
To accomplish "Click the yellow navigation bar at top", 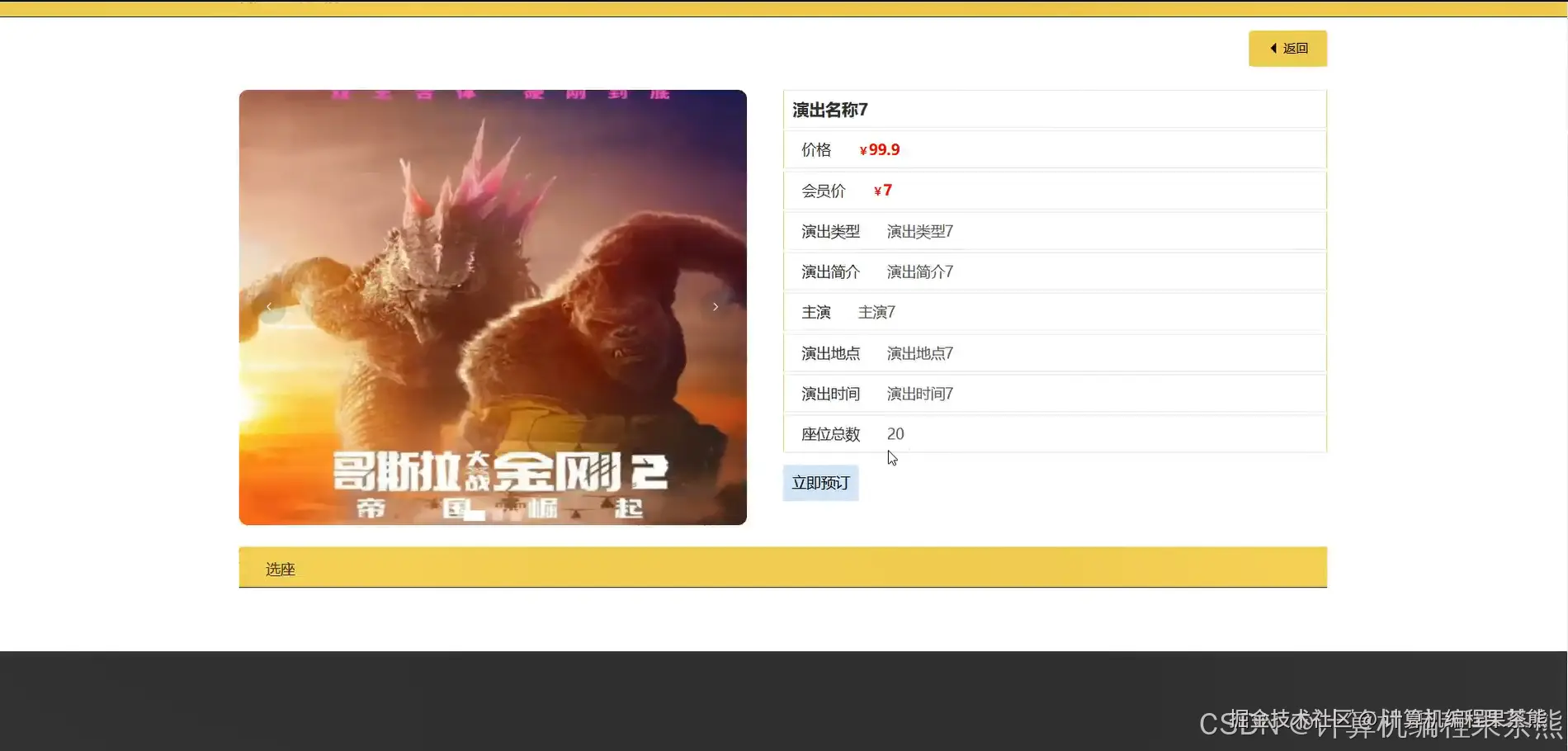I will pos(784,7).
